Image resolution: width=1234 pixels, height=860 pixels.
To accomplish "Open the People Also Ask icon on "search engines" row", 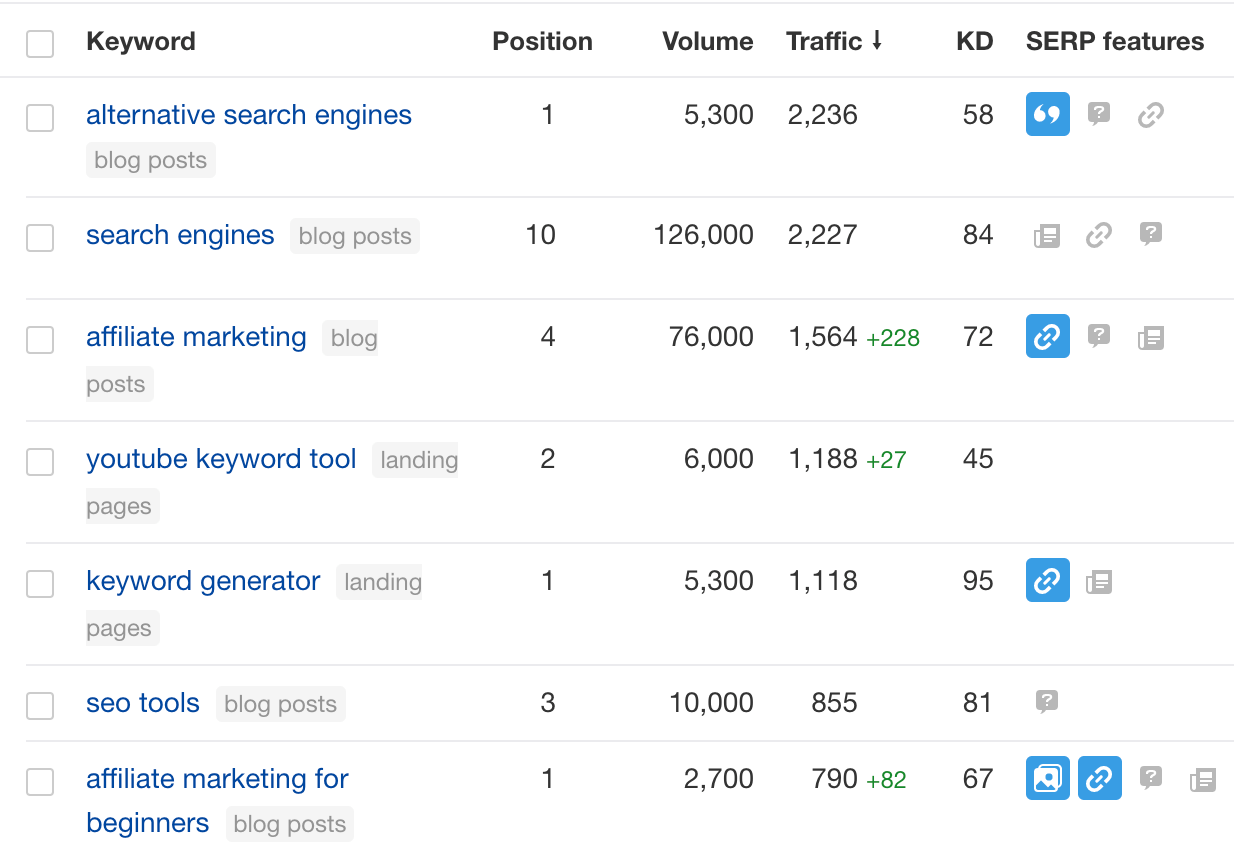I will (x=1150, y=235).
